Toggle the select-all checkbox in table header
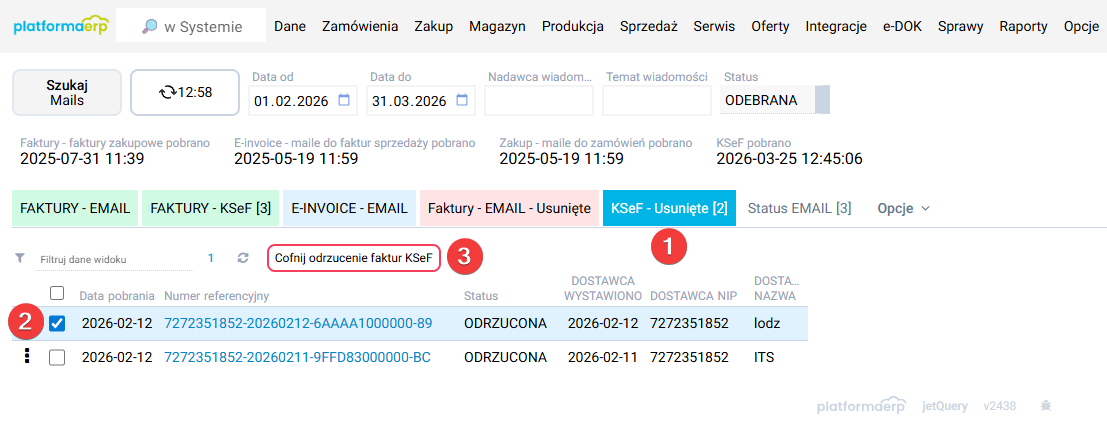The width and height of the screenshot is (1107, 425). (57, 293)
